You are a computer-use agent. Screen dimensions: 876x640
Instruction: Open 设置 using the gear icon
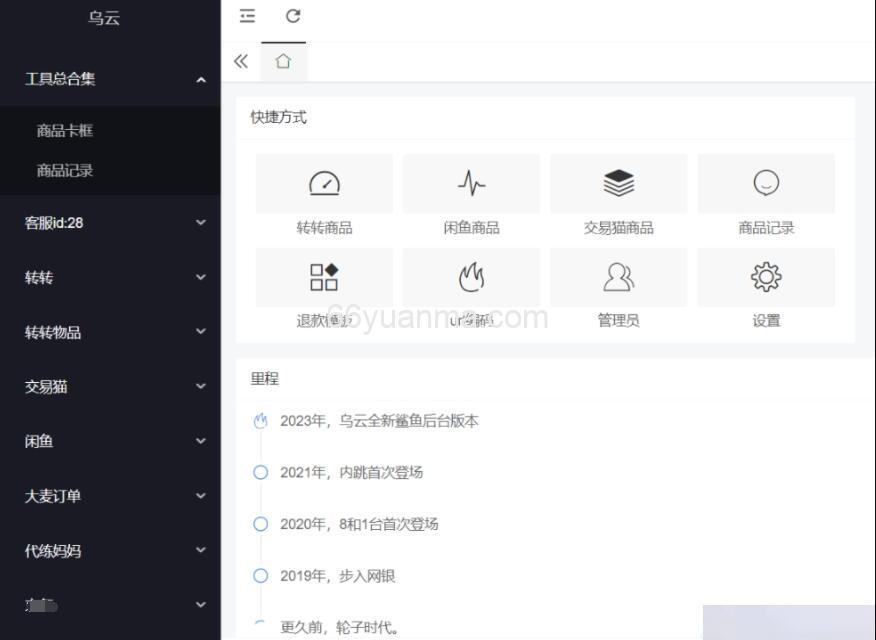pyautogui.click(x=766, y=277)
